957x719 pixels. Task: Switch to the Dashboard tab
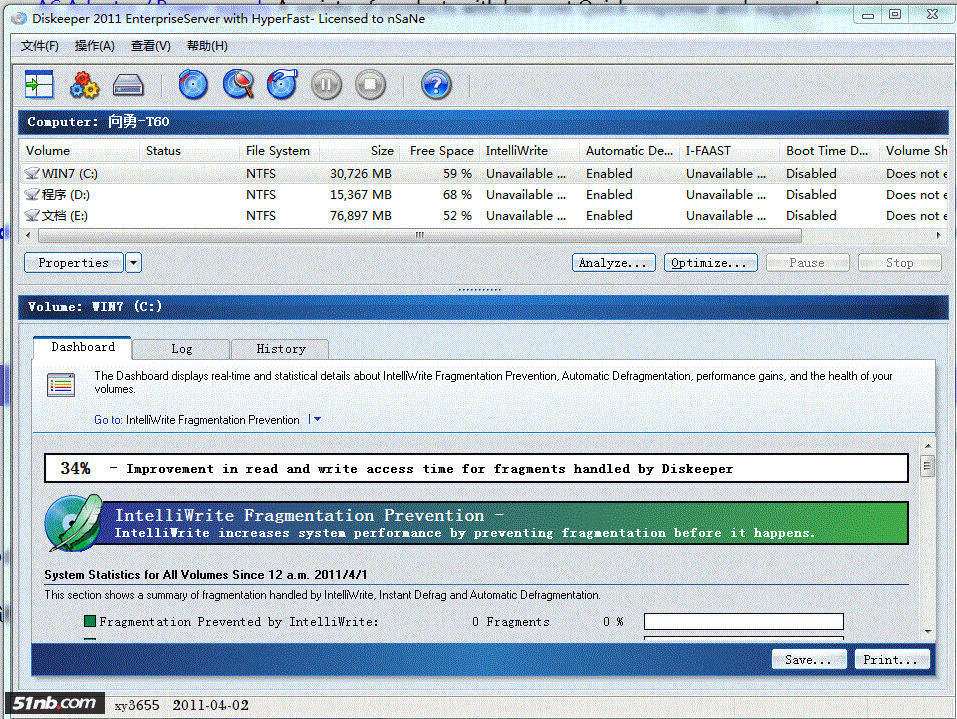click(82, 347)
